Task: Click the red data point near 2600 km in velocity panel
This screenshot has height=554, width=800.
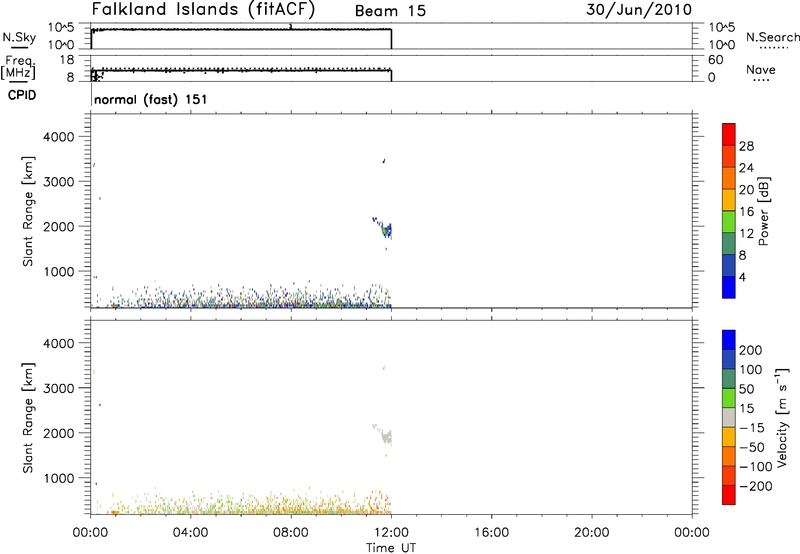Action: pos(100,405)
